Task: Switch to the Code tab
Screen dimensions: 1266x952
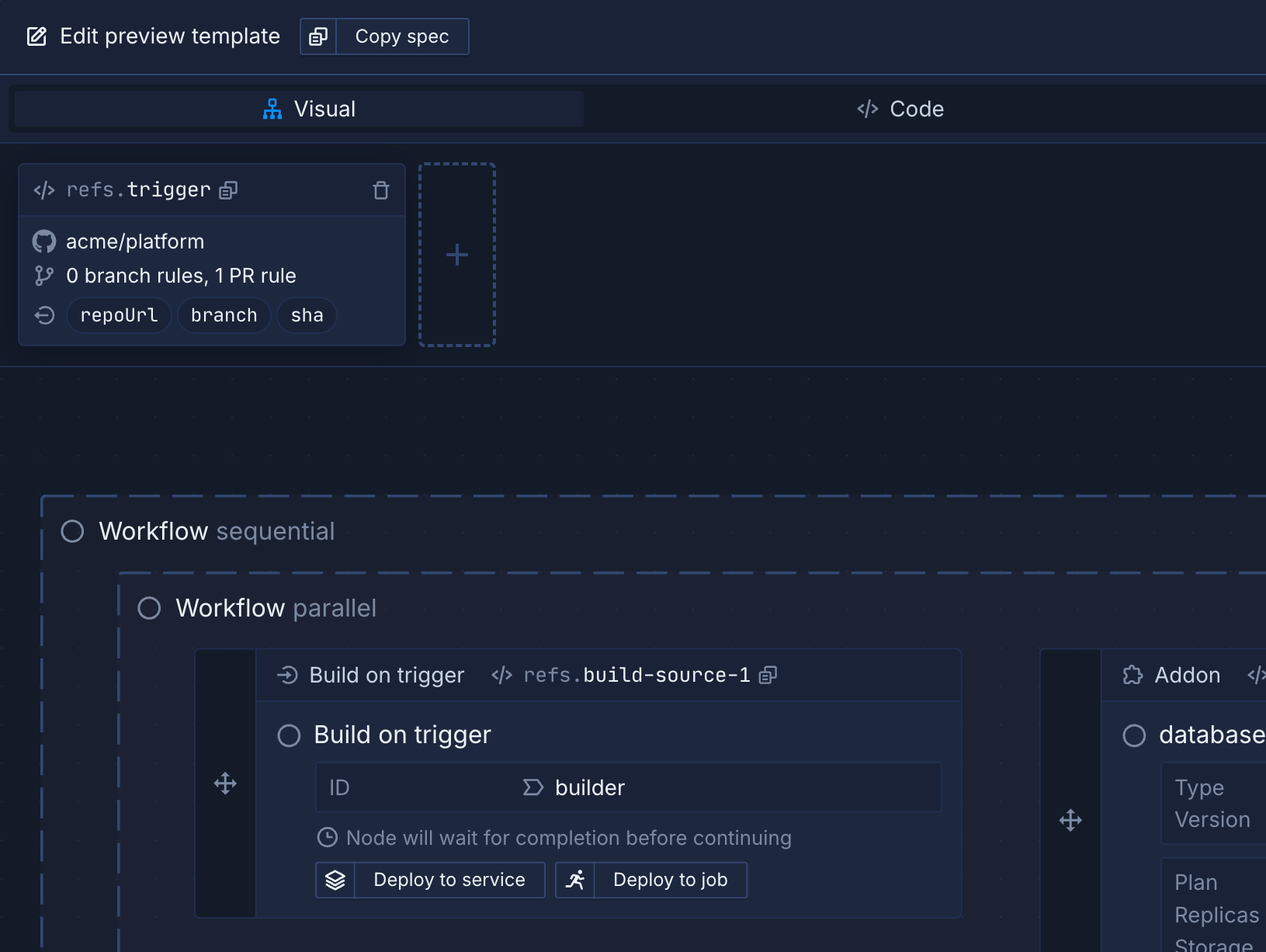Action: 900,109
